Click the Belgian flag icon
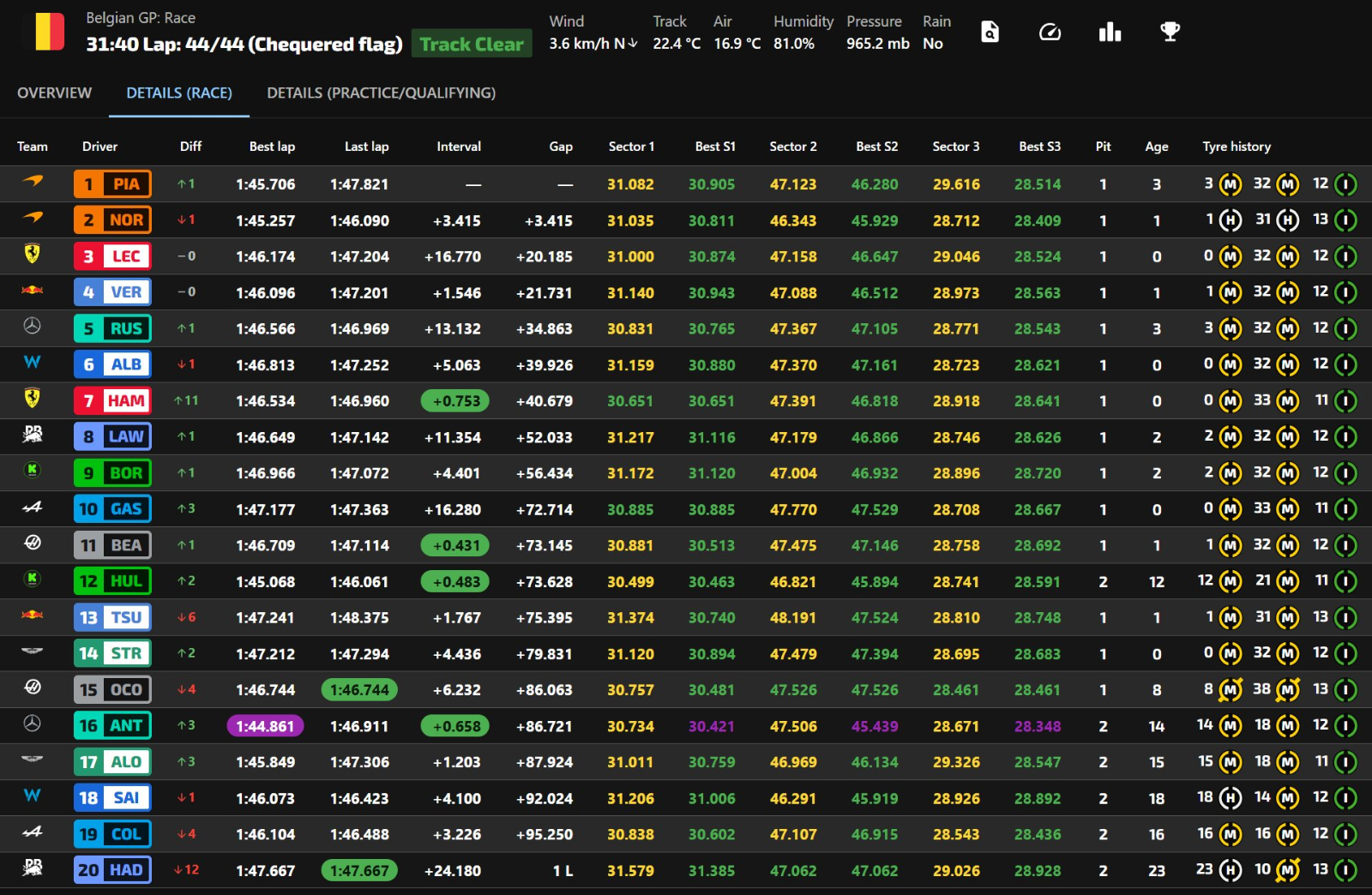This screenshot has width=1372, height=895. (49, 32)
